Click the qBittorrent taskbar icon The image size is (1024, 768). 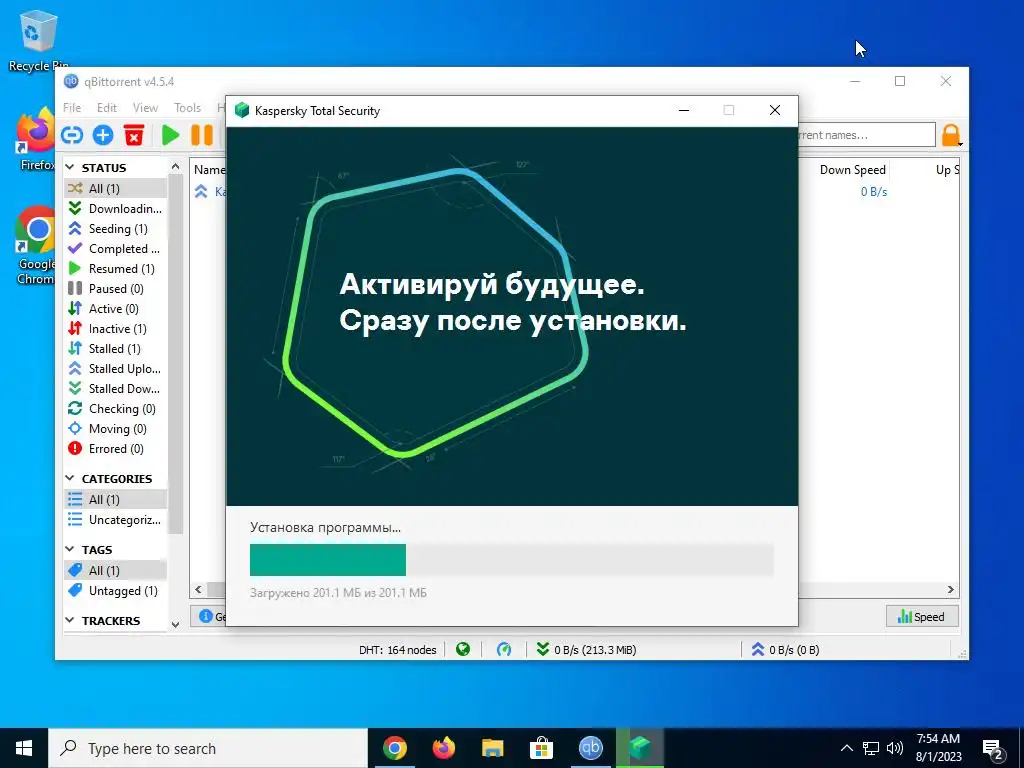click(590, 748)
